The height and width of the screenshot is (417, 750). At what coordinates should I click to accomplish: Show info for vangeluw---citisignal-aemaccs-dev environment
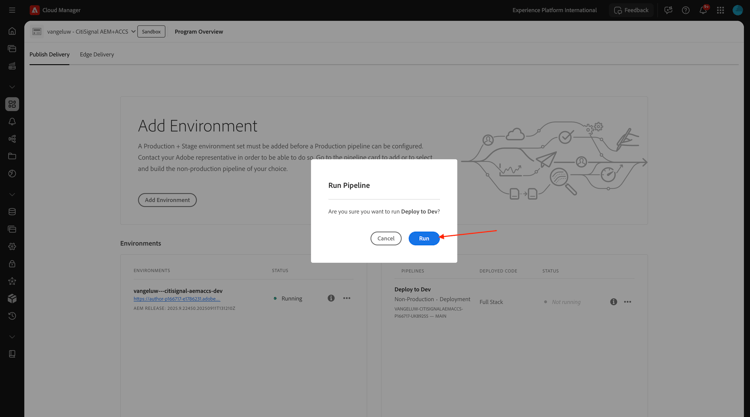click(331, 298)
